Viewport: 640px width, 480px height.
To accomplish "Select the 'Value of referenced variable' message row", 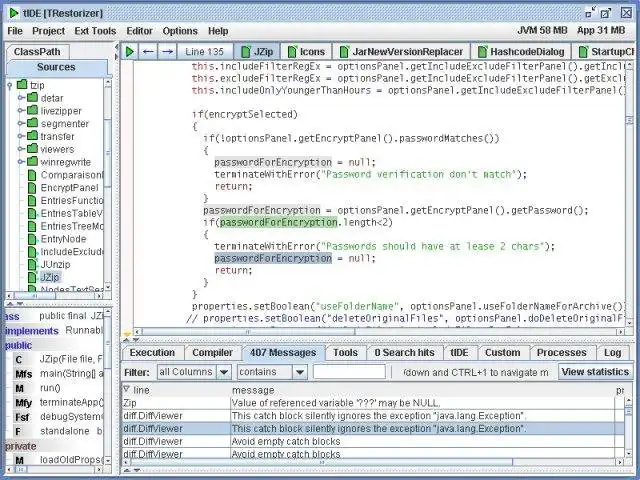I will click(373, 403).
